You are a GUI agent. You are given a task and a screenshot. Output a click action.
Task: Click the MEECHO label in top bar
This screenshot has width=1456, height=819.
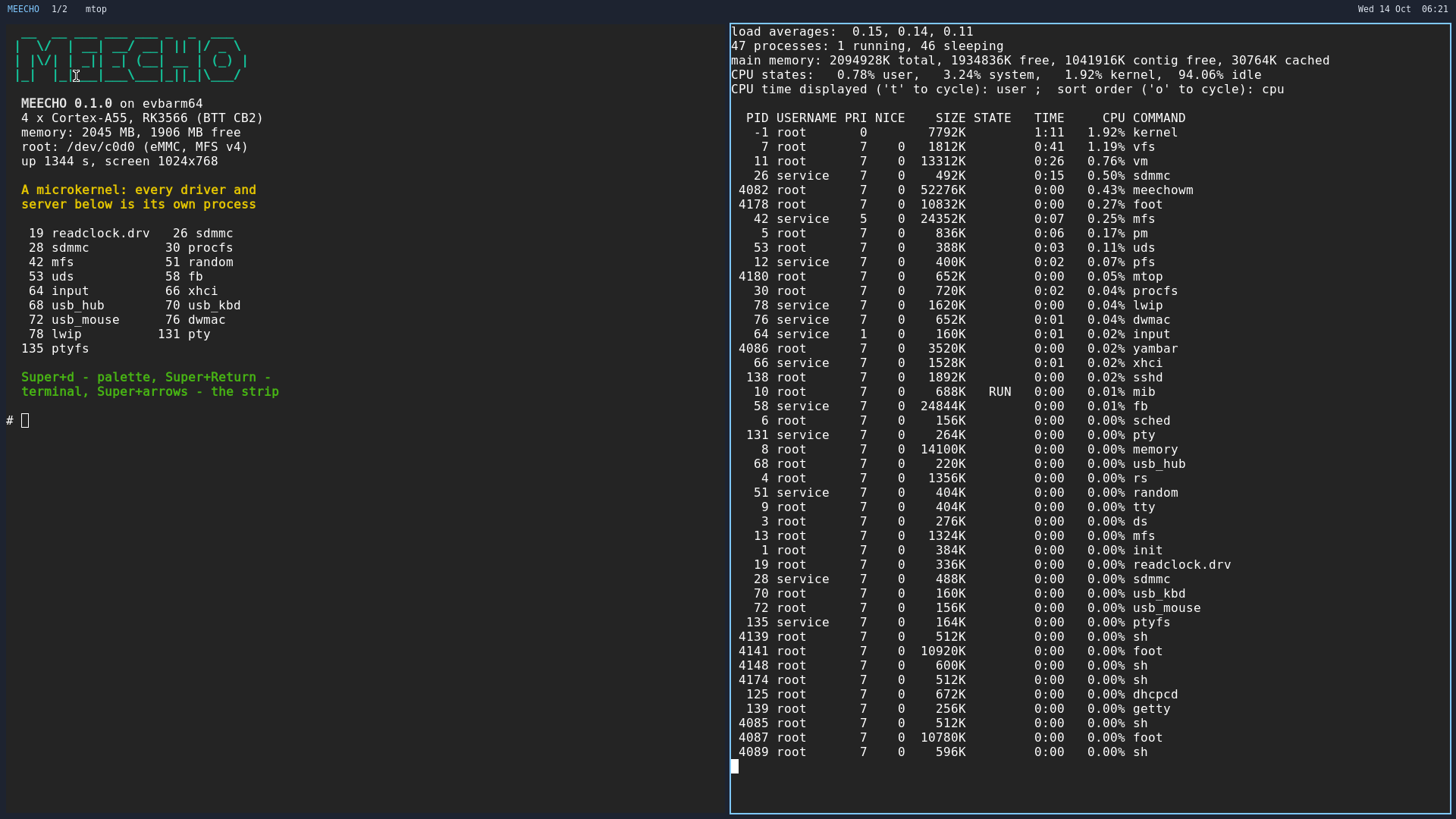pyautogui.click(x=24, y=9)
